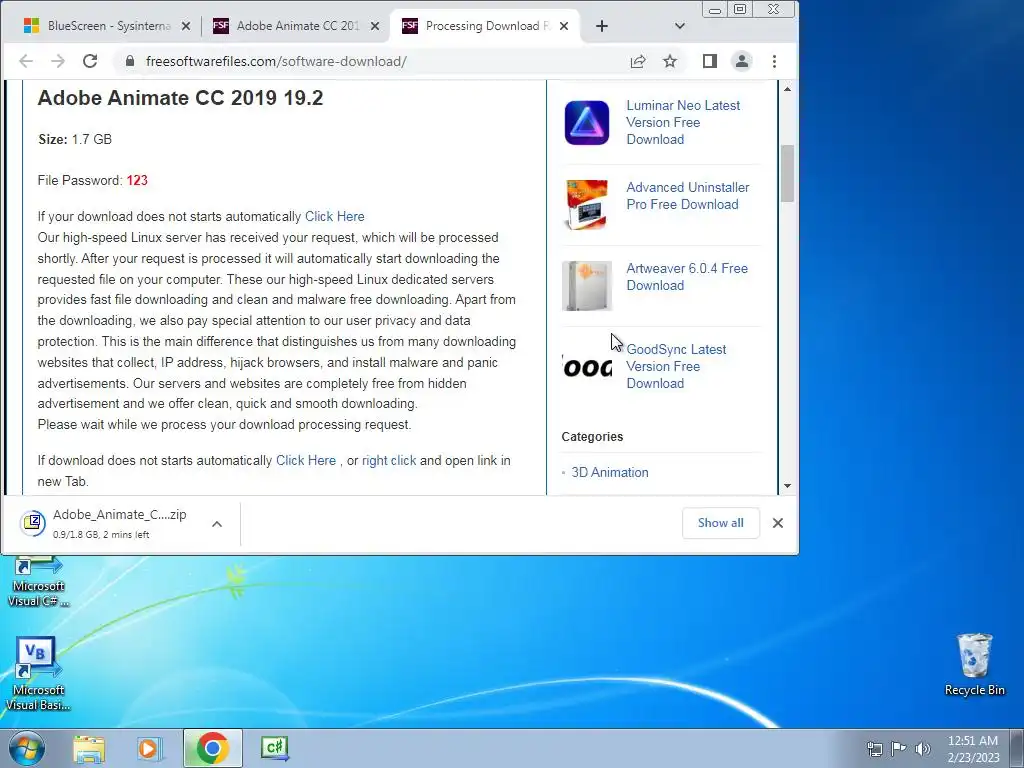Click the Artweaver box thumbnail
This screenshot has width=1024, height=768.
point(586,286)
